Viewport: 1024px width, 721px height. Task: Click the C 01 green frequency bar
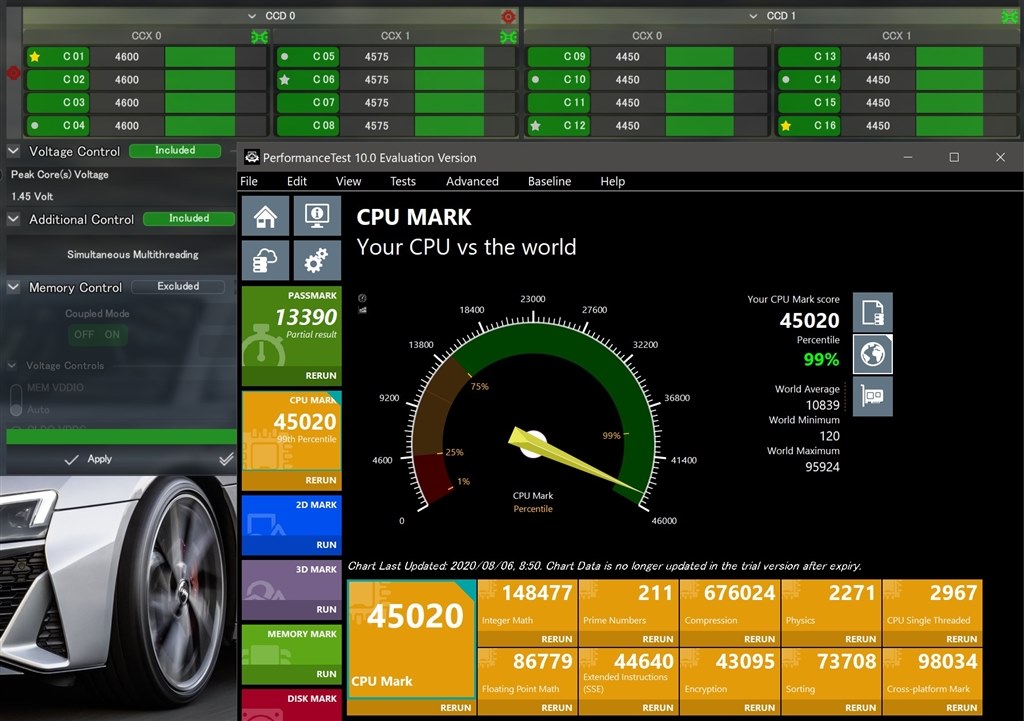(200, 57)
